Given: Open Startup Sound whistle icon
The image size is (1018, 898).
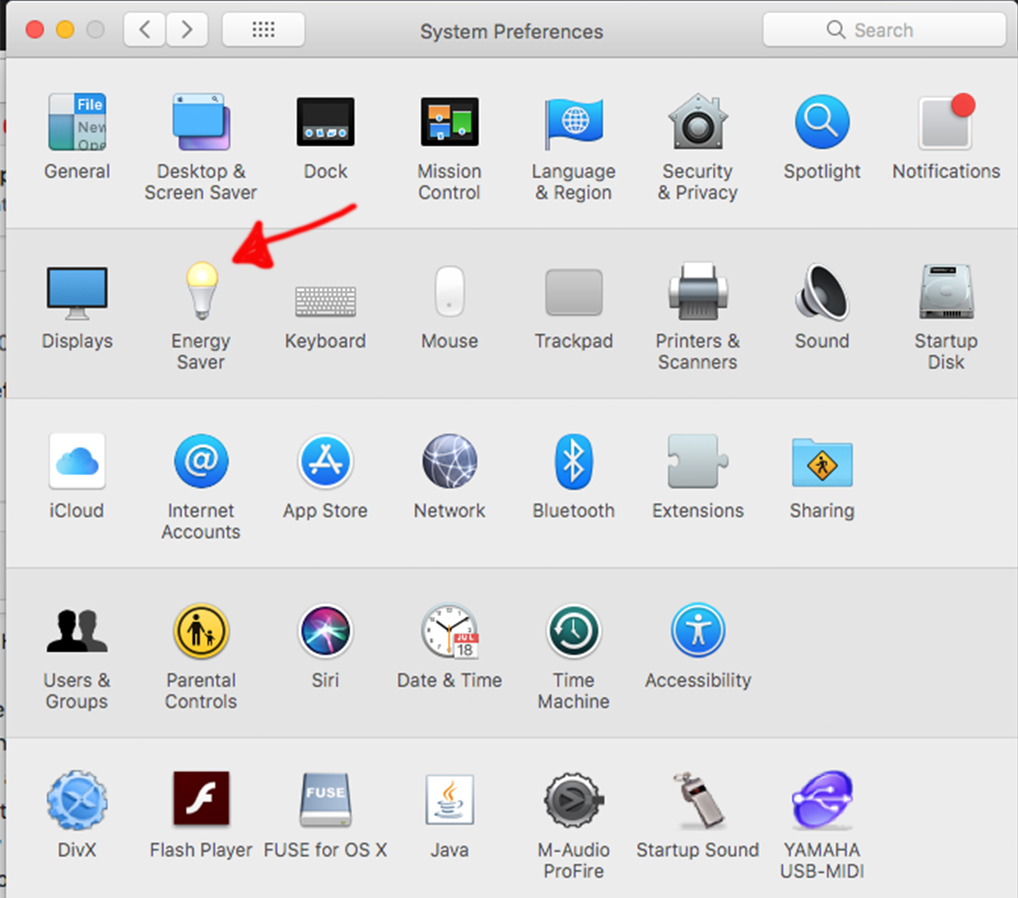Looking at the screenshot, I should (698, 800).
